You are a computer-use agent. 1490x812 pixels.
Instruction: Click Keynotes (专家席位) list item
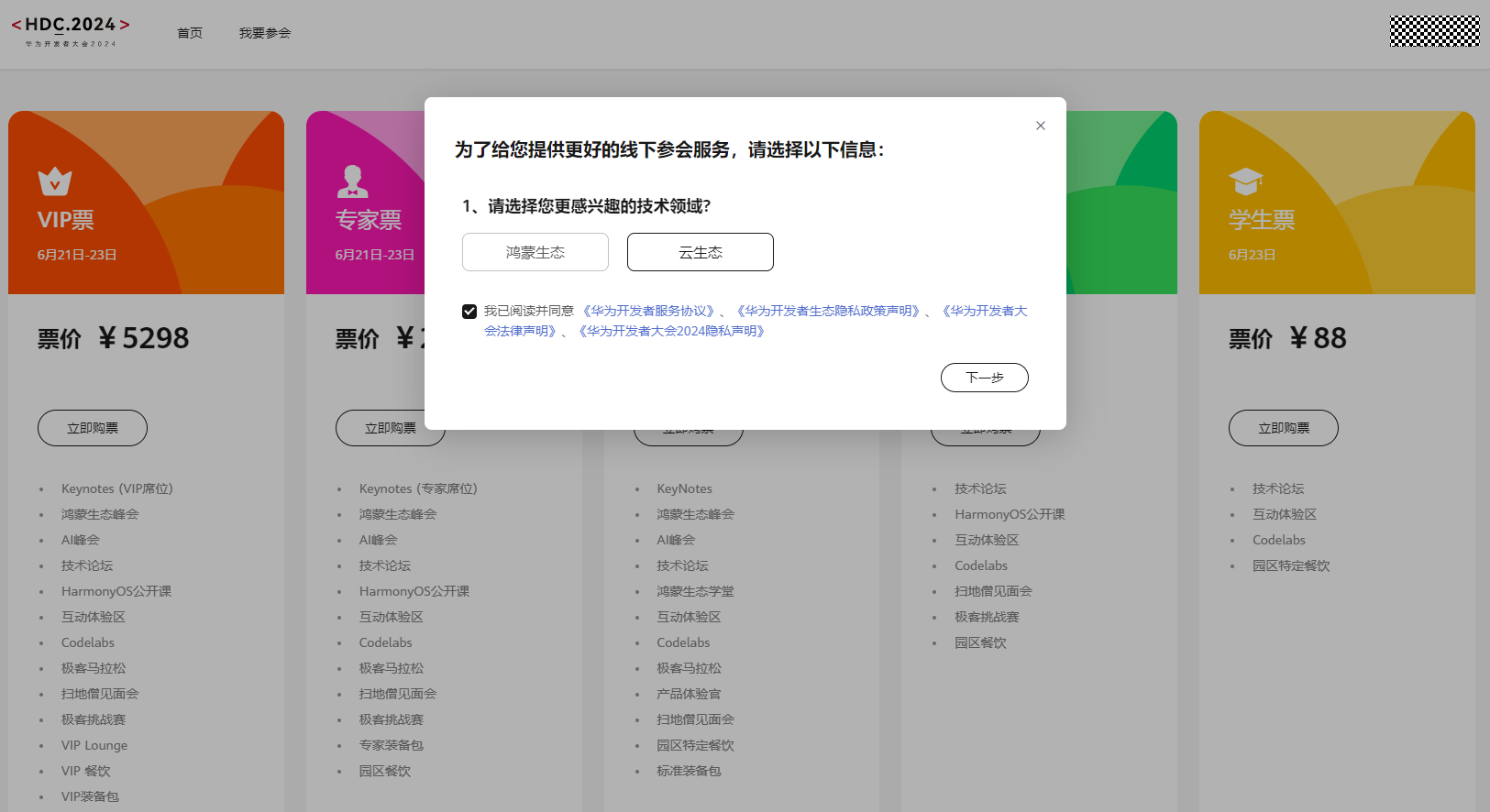(x=418, y=488)
